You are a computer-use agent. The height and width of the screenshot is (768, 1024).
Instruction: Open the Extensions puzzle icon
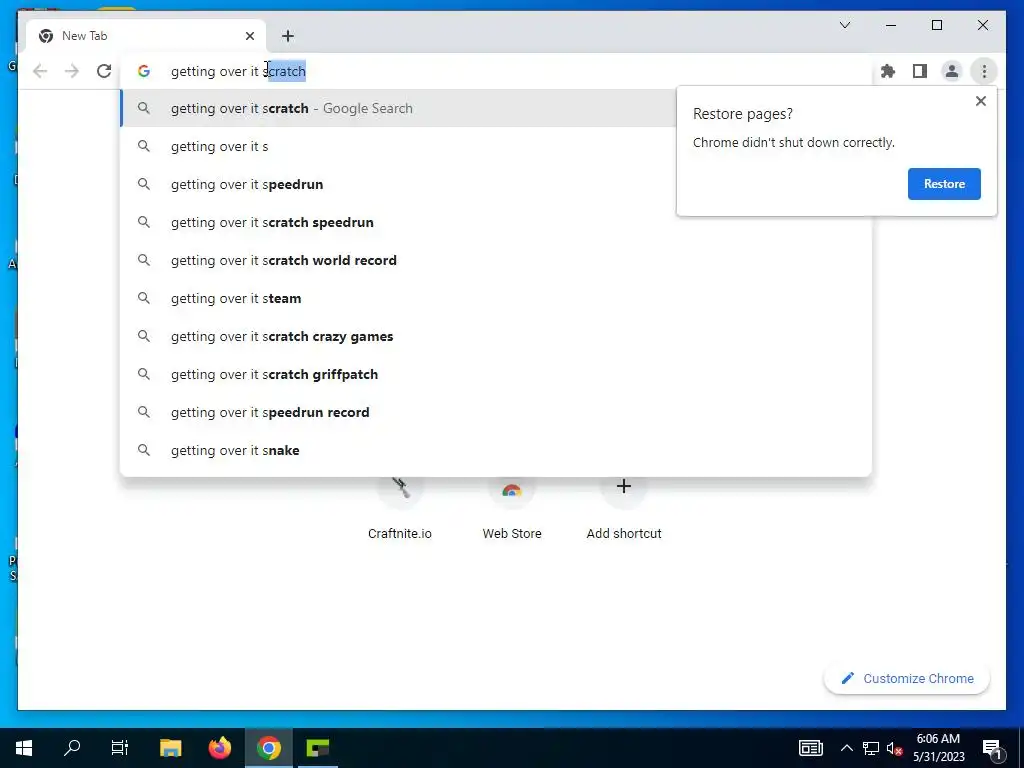tap(888, 71)
